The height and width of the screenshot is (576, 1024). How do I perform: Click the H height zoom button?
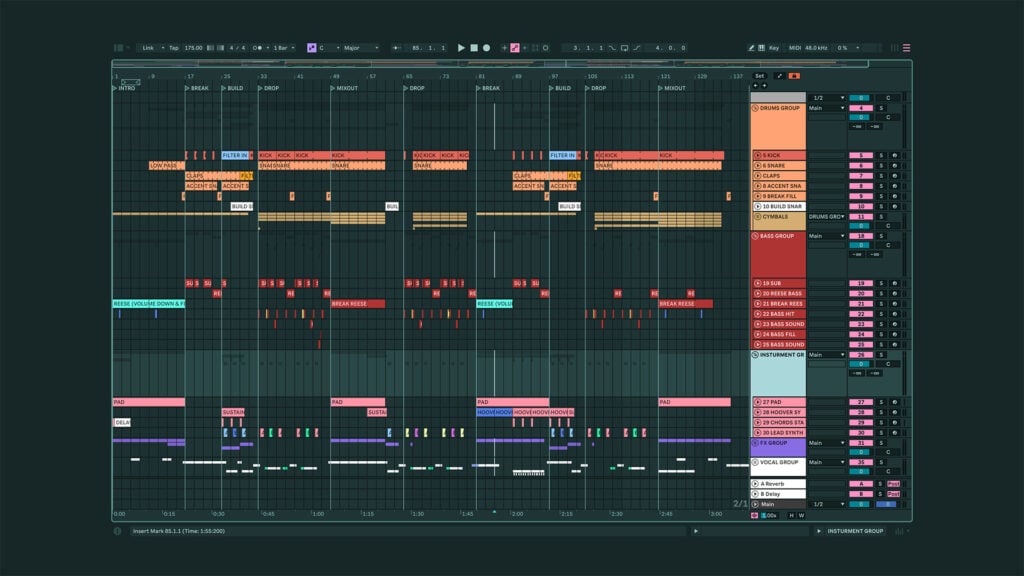click(x=792, y=515)
